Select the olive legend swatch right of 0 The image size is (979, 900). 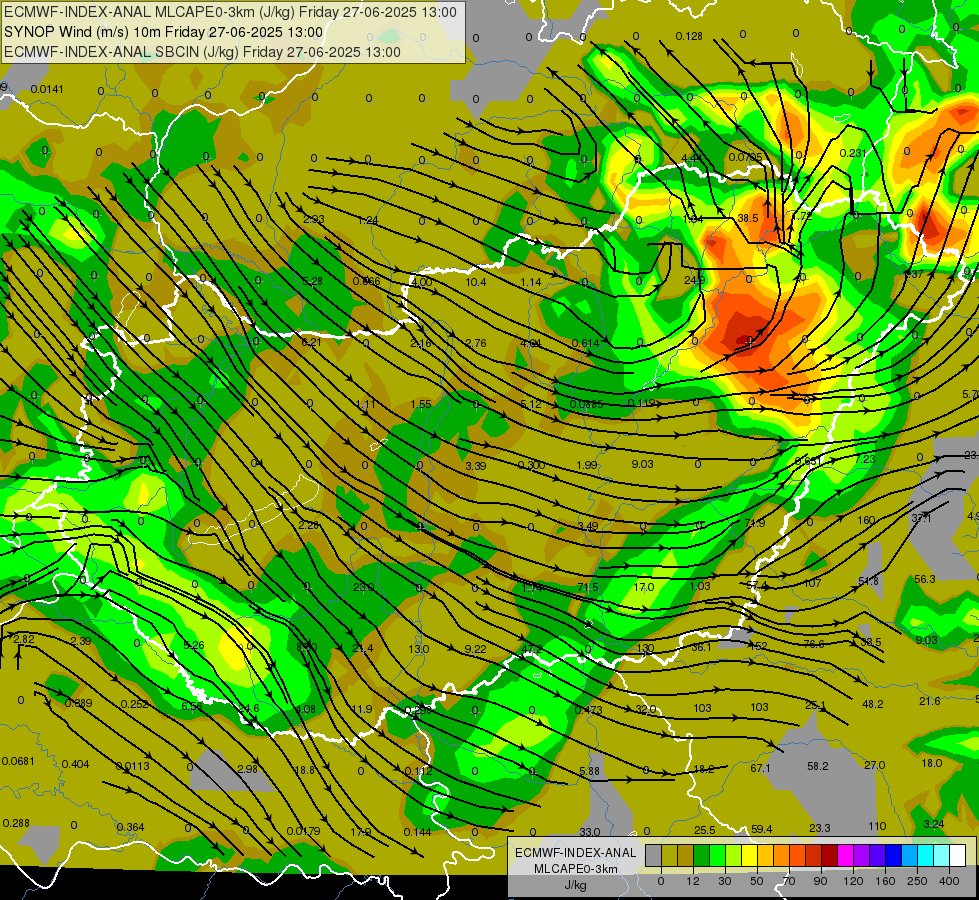pos(669,856)
